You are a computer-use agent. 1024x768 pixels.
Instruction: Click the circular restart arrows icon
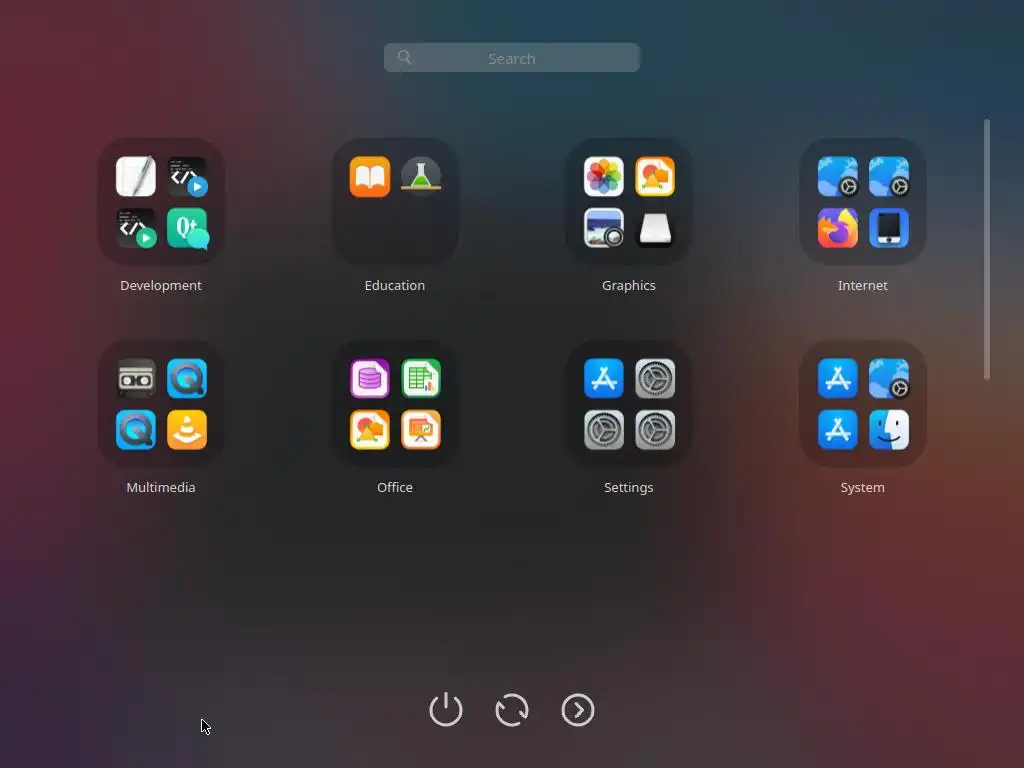point(512,710)
